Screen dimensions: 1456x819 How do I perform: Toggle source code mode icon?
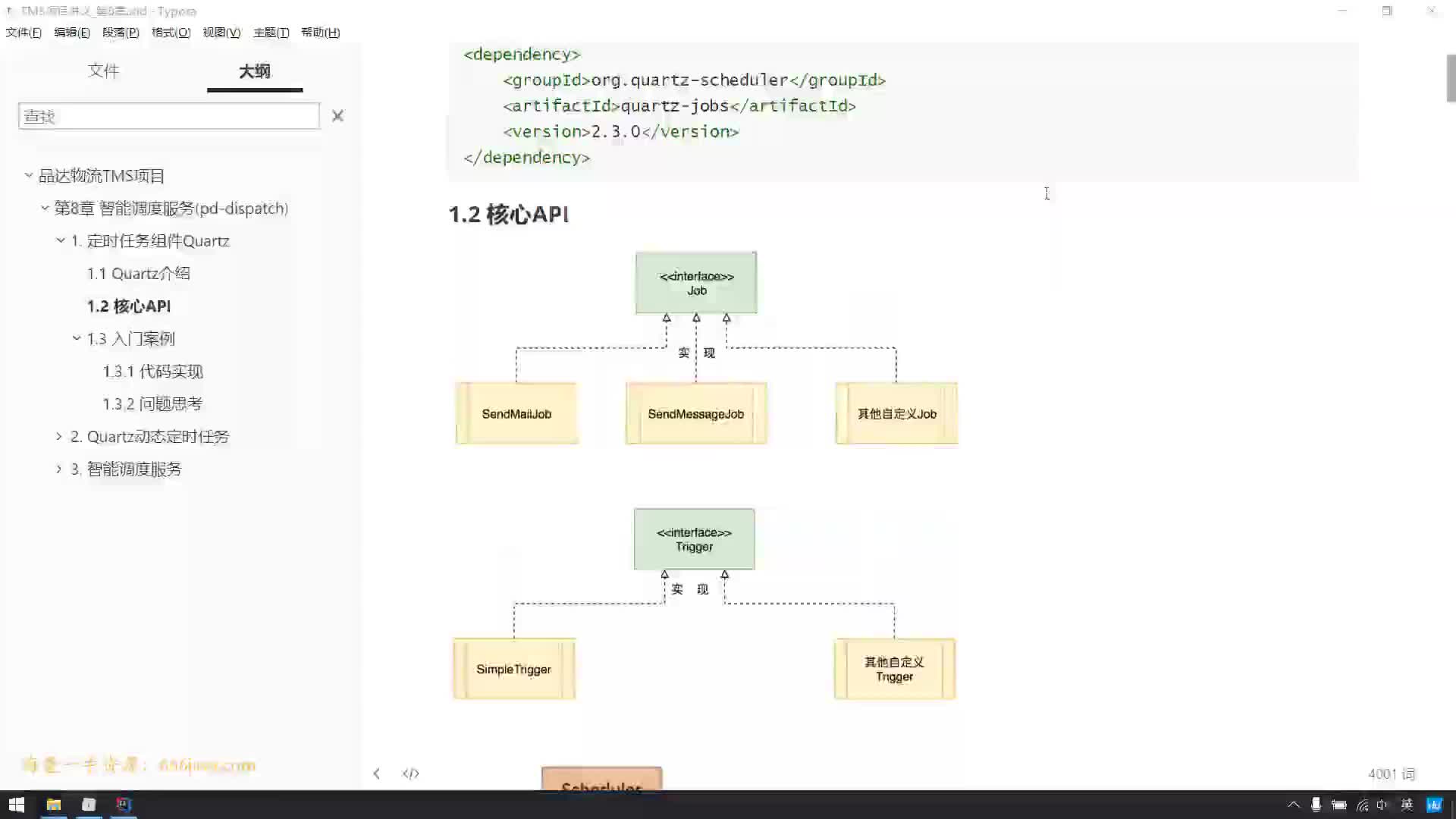tap(410, 773)
